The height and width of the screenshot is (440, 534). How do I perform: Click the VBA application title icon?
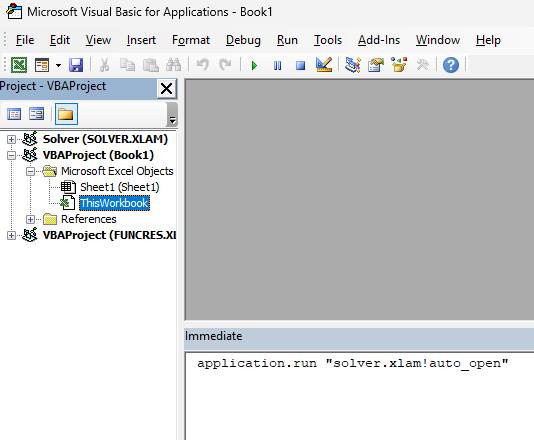(x=14, y=12)
